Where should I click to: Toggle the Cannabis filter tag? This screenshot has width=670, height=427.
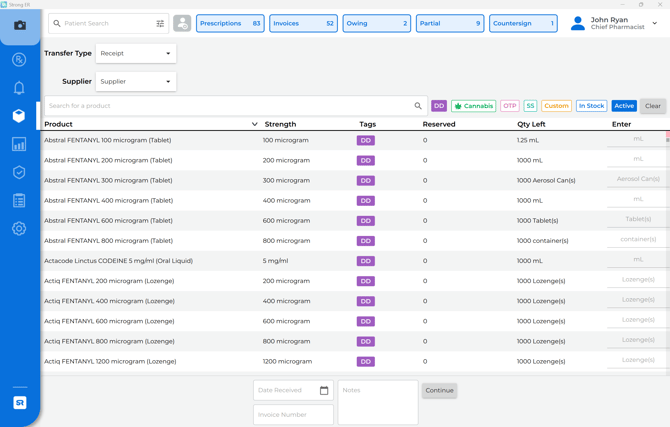pos(473,106)
